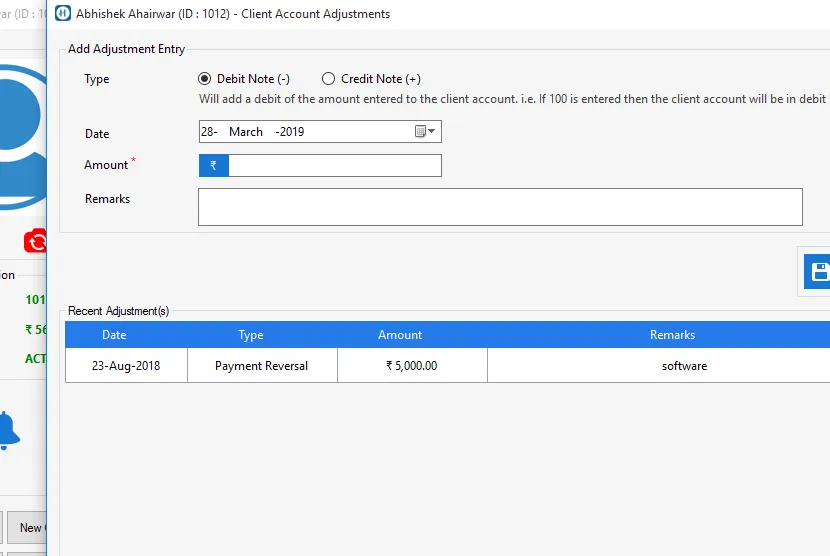Click the blue floppy disk save icon
Viewport: 830px width, 556px height.
819,272
